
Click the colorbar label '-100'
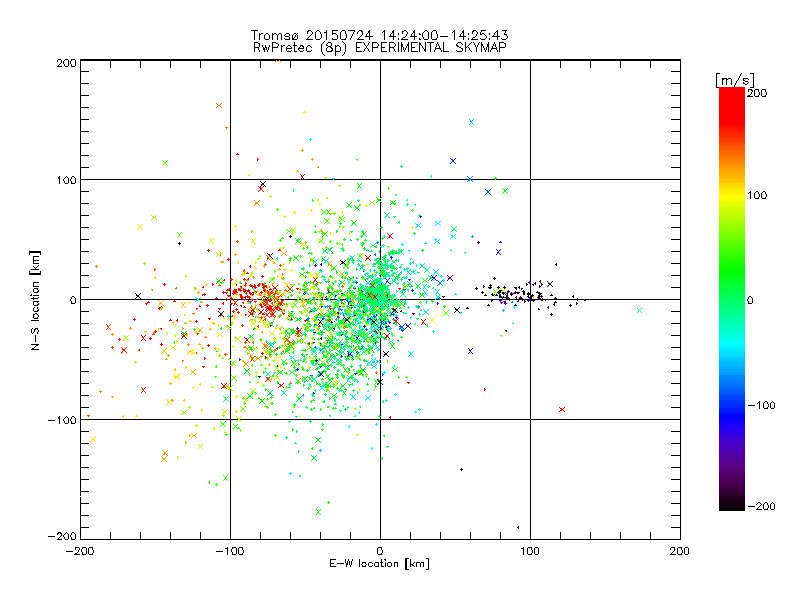761,406
